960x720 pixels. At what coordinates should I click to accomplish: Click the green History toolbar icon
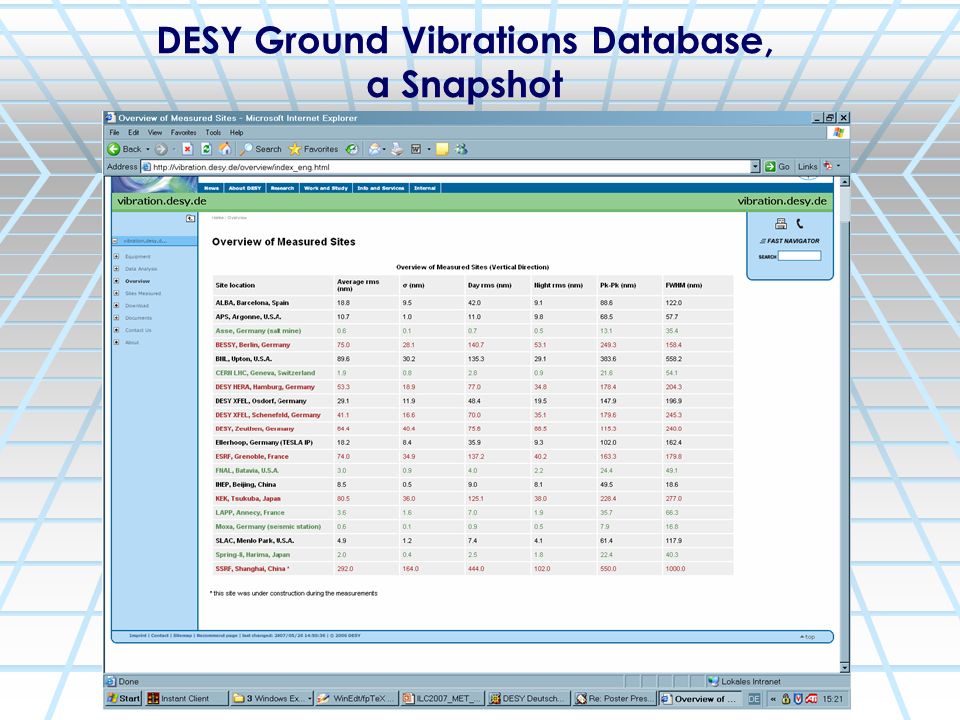tap(352, 149)
